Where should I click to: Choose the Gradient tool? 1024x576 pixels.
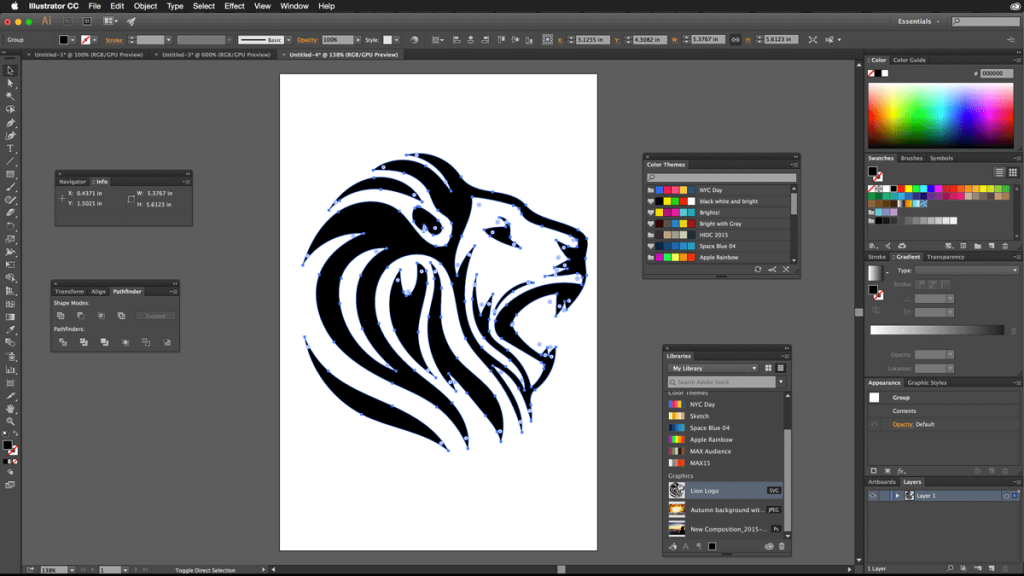[x=10, y=317]
